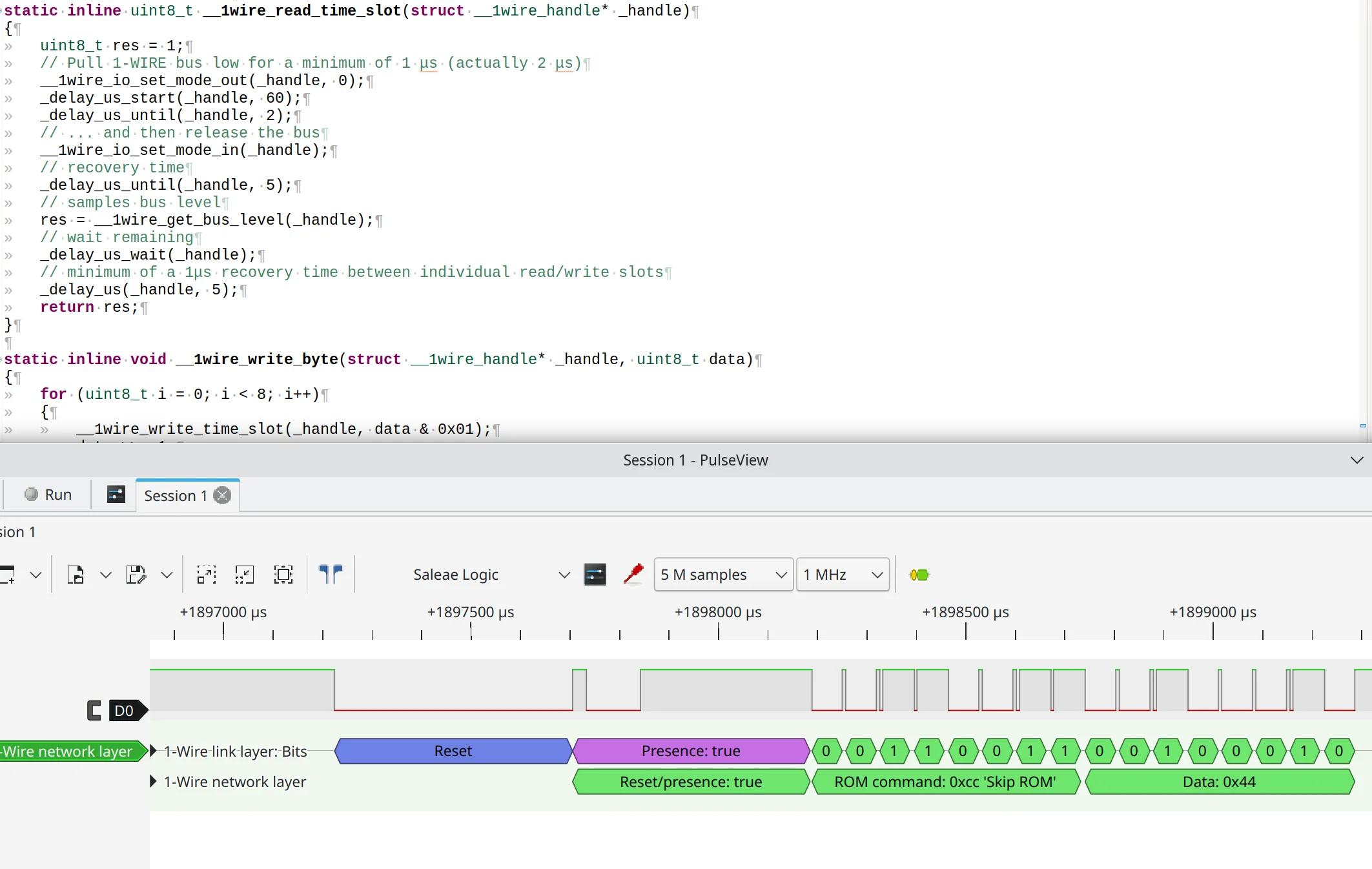Click the Reset annotation in decoder trace
Viewport: 1372px width, 869px height.
453,751
